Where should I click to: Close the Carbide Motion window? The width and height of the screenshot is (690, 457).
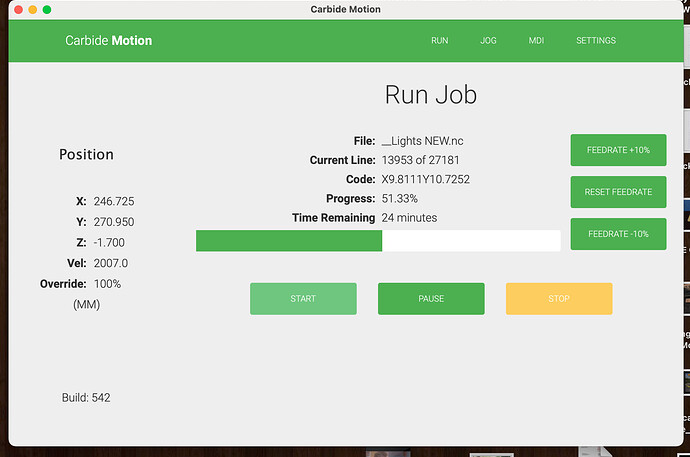(18, 9)
